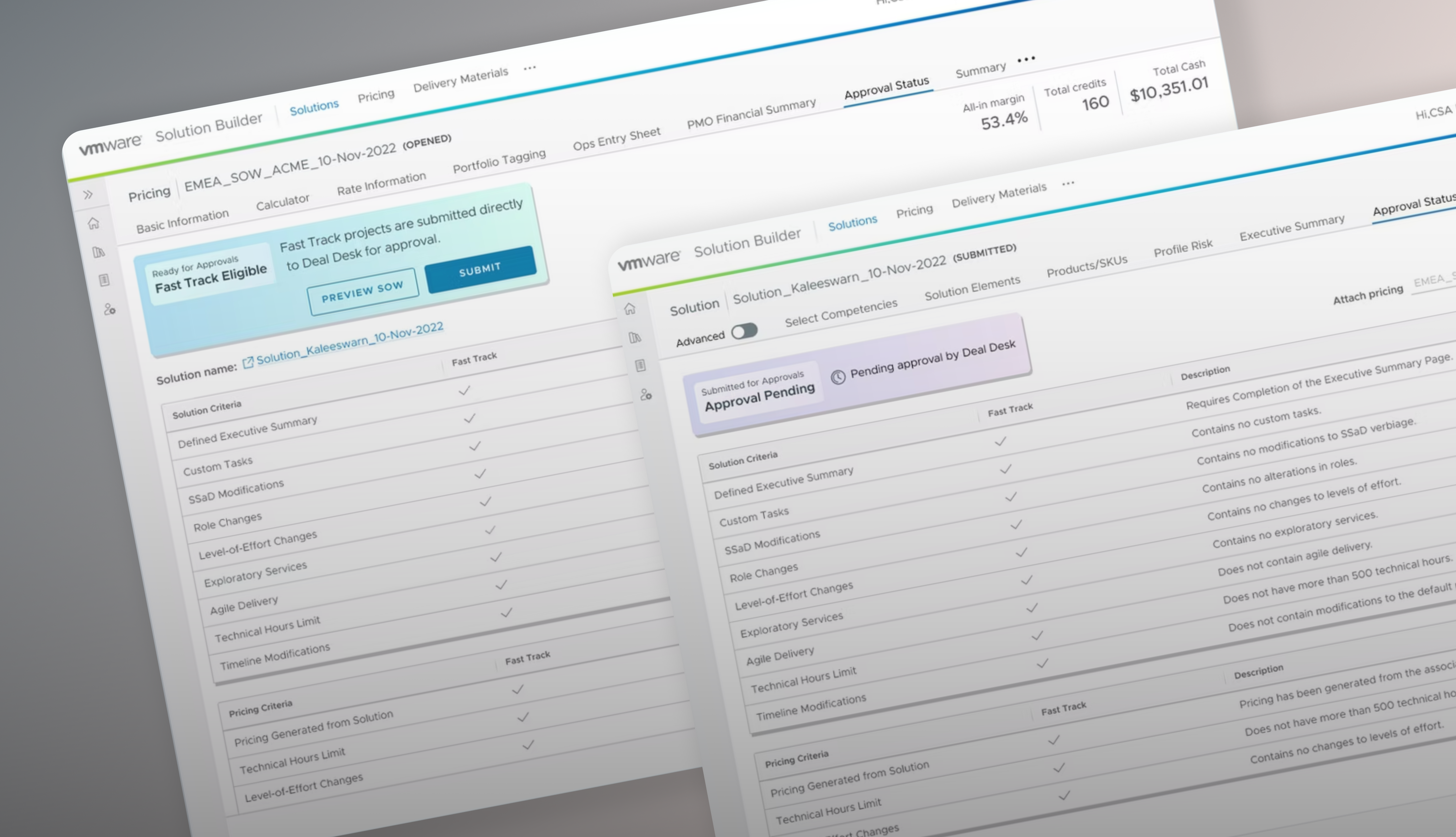Select the Pricing menu in the Solution window header
This screenshot has width=1456, height=837.
[915, 211]
